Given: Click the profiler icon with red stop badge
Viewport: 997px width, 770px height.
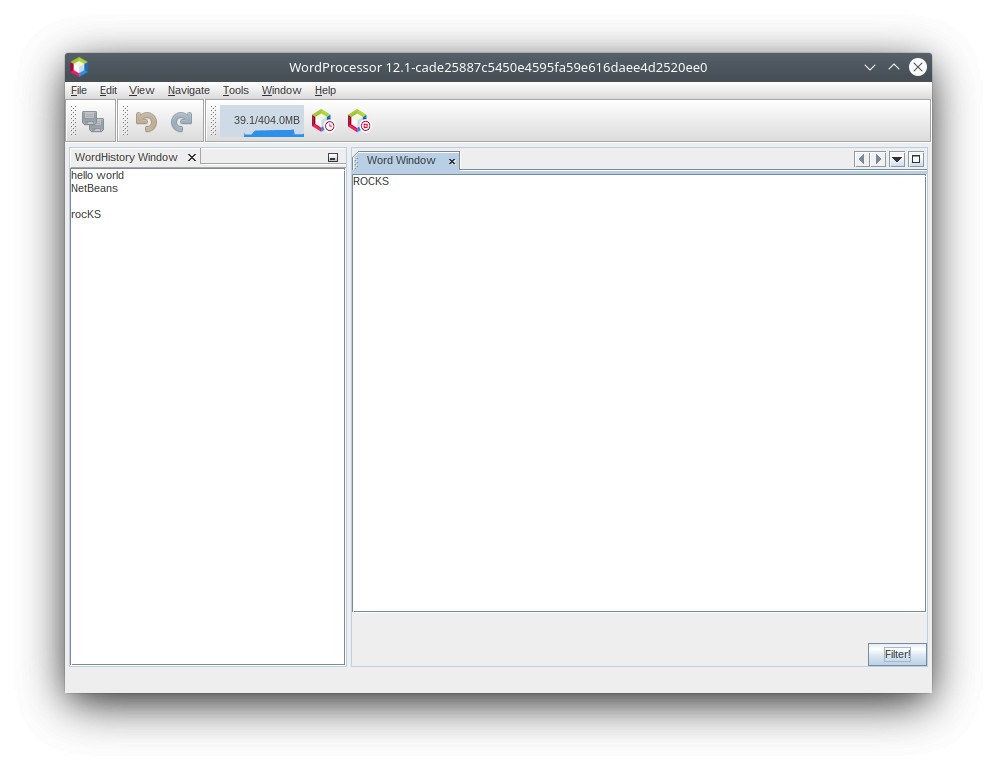Looking at the screenshot, I should 359,121.
